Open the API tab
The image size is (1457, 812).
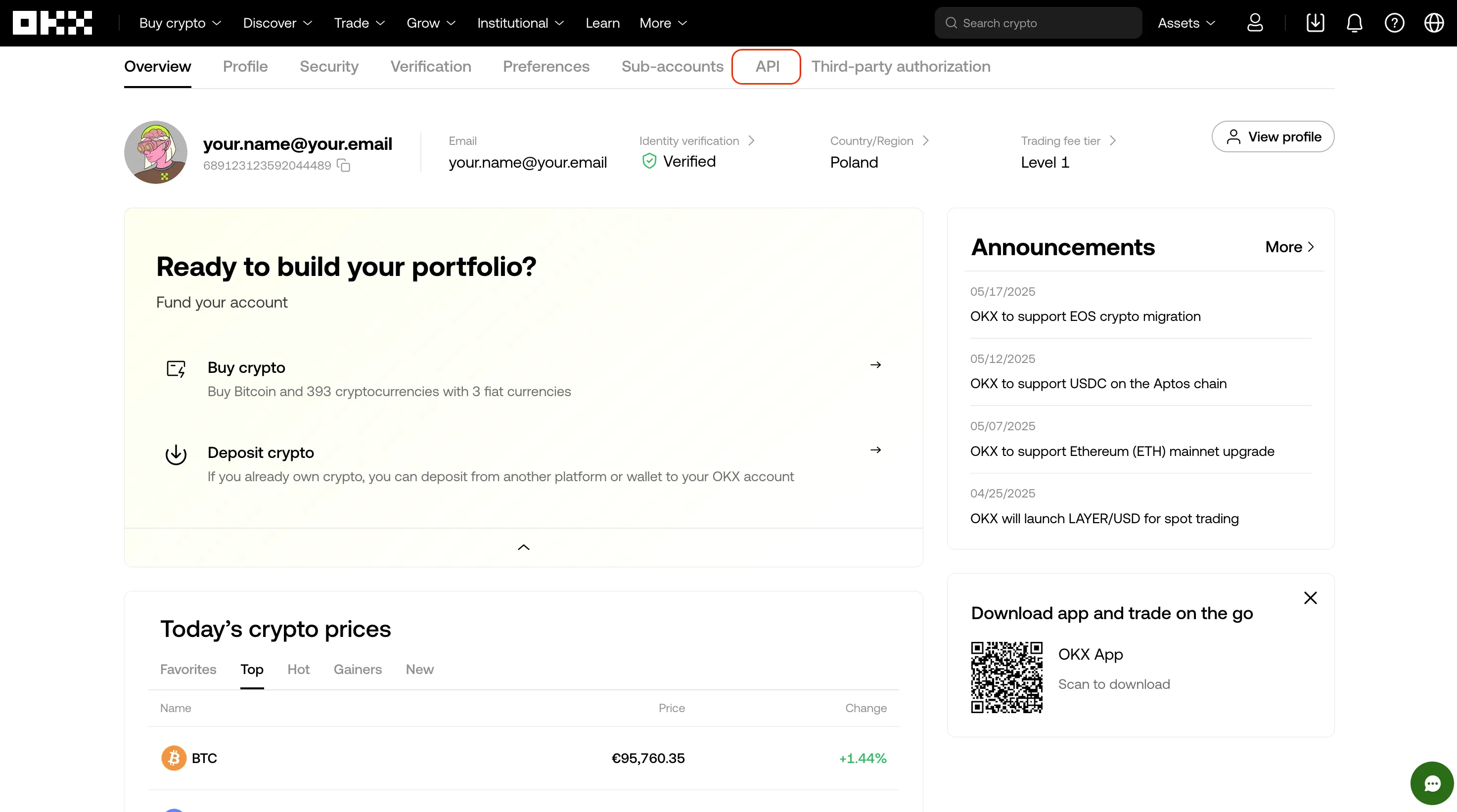(767, 66)
